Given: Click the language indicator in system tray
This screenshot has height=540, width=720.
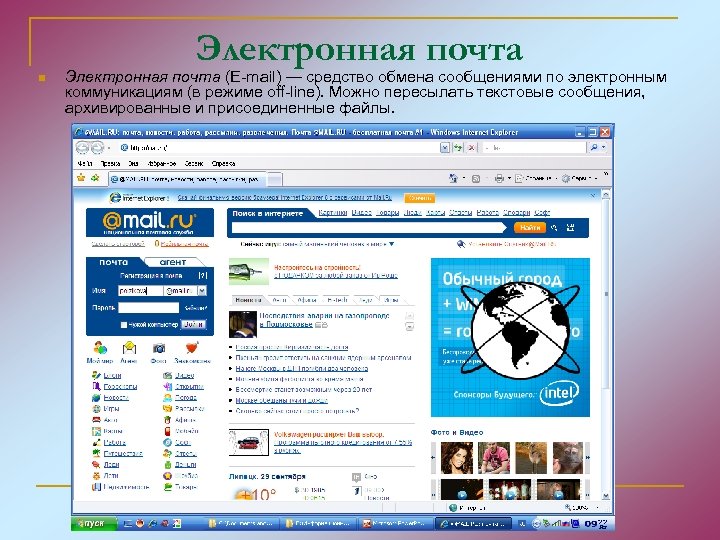Looking at the screenshot, I should coord(522,523).
